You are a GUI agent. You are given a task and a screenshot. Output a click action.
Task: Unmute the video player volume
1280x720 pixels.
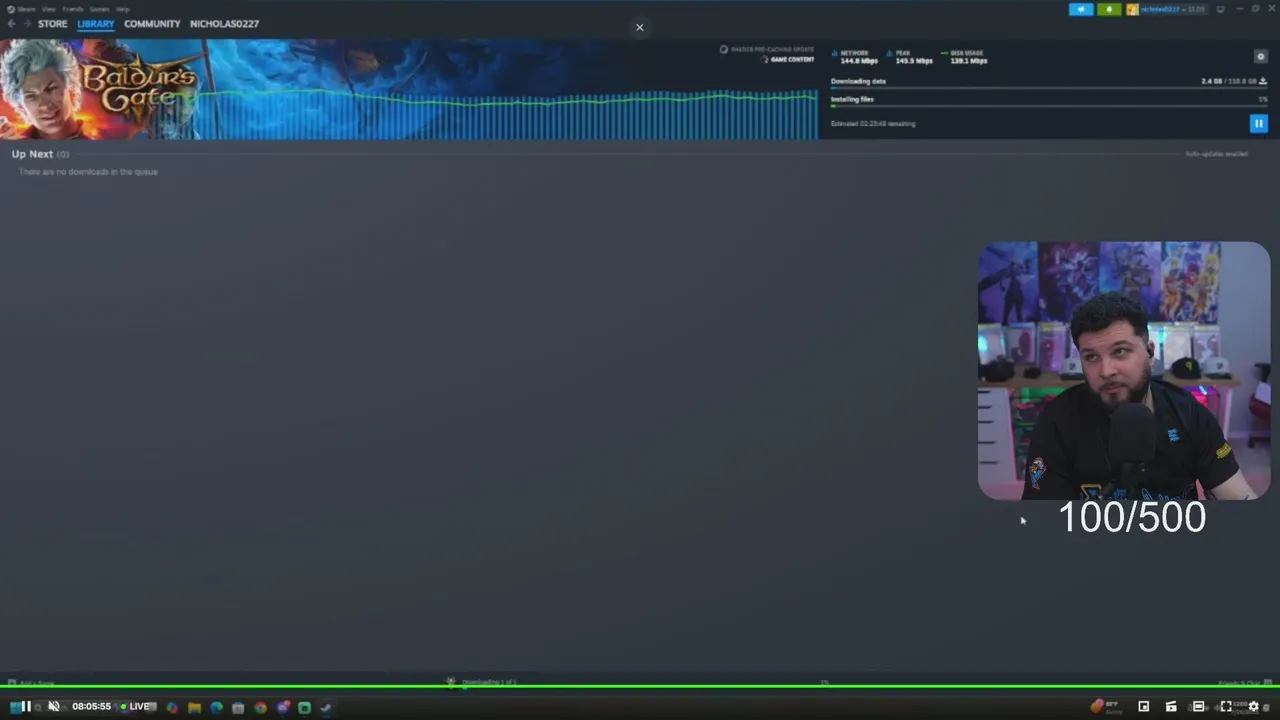pyautogui.click(x=54, y=706)
